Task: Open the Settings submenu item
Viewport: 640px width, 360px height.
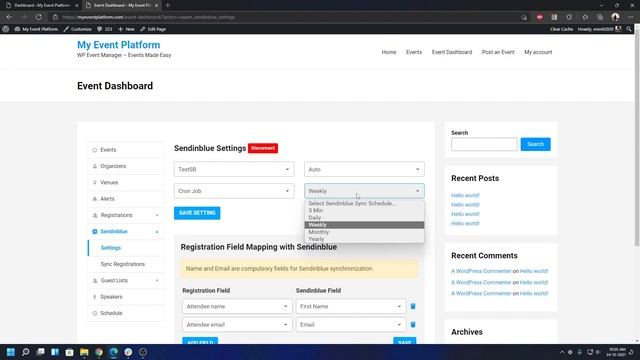Action: (x=111, y=248)
